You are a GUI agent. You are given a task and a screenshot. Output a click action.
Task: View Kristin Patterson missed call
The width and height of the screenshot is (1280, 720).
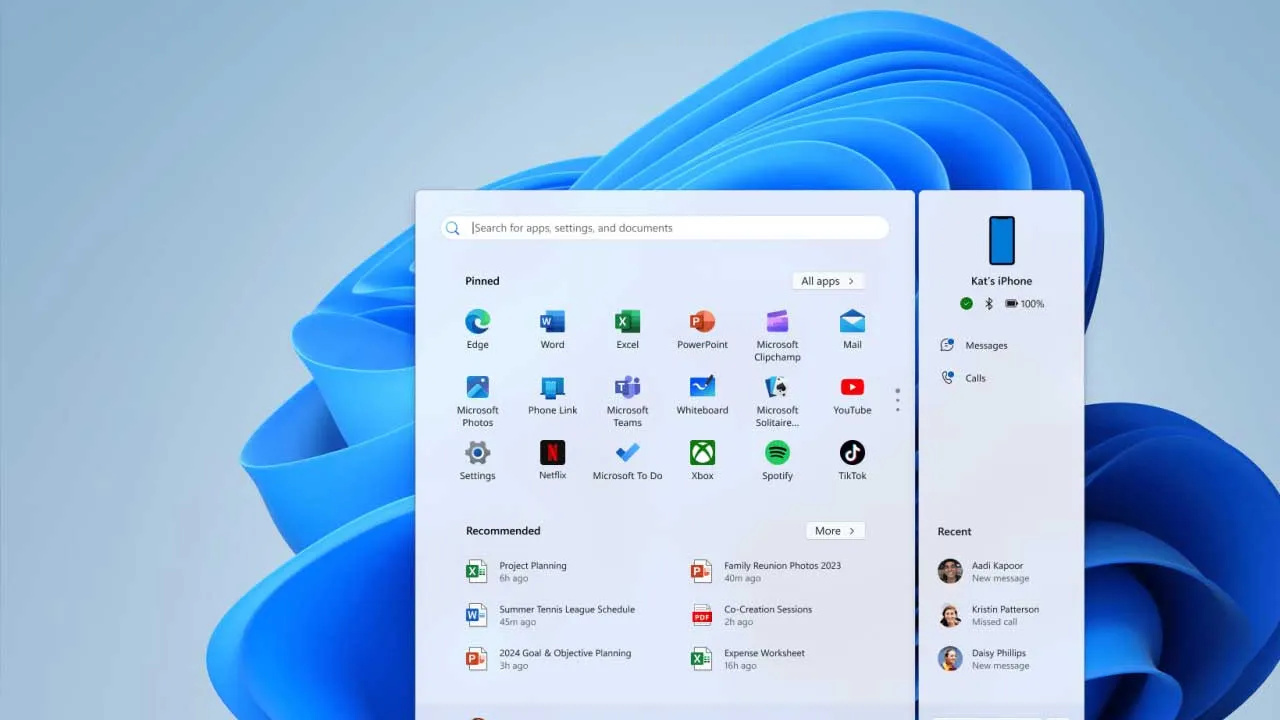(x=989, y=615)
